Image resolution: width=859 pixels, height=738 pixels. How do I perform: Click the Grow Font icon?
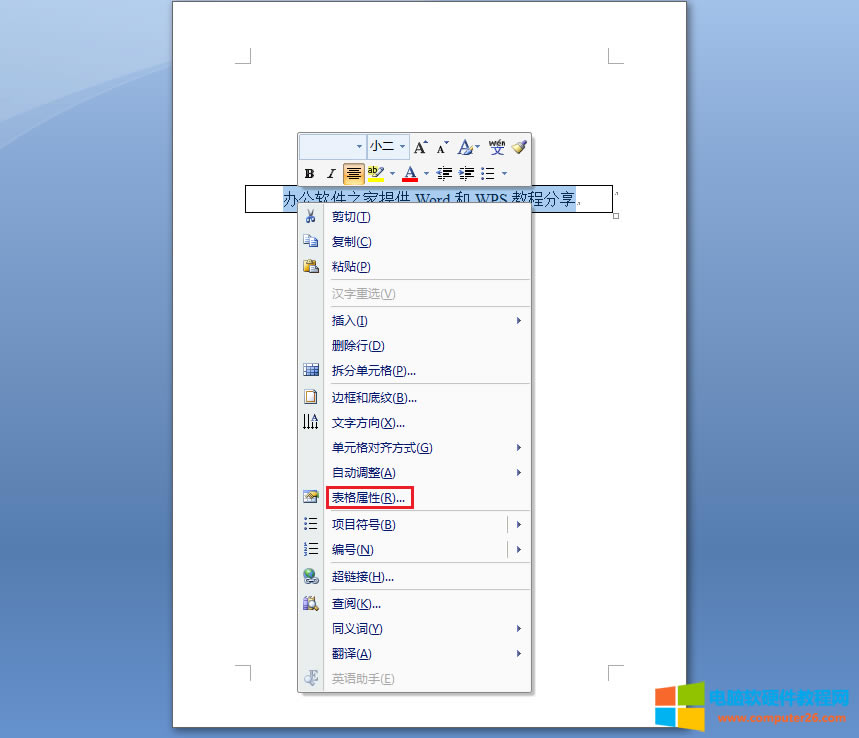click(x=421, y=147)
